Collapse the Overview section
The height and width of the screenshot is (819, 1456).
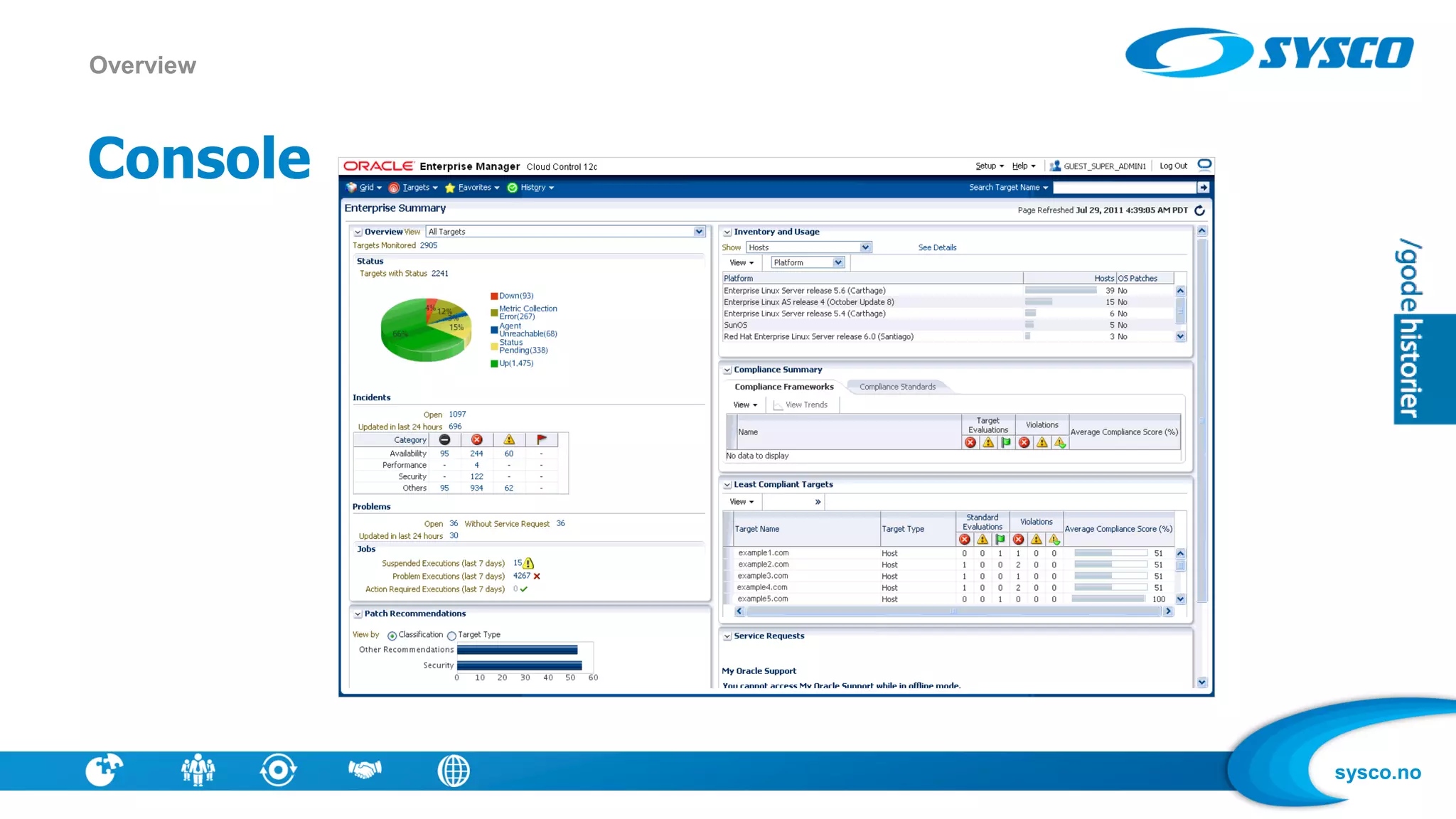click(x=358, y=232)
